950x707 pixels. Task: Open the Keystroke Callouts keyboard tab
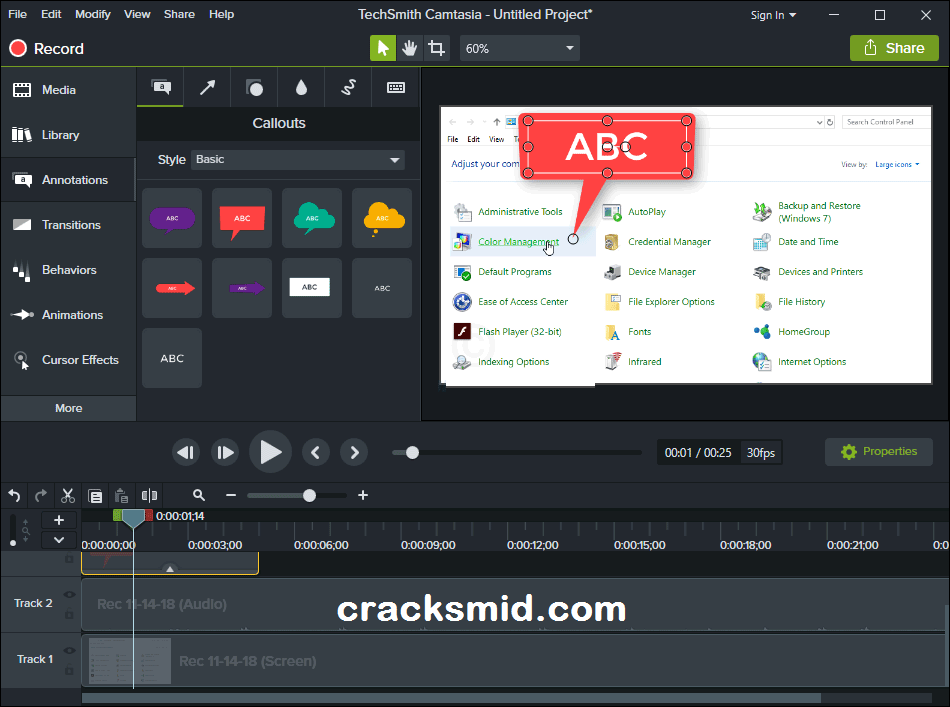tap(396, 87)
